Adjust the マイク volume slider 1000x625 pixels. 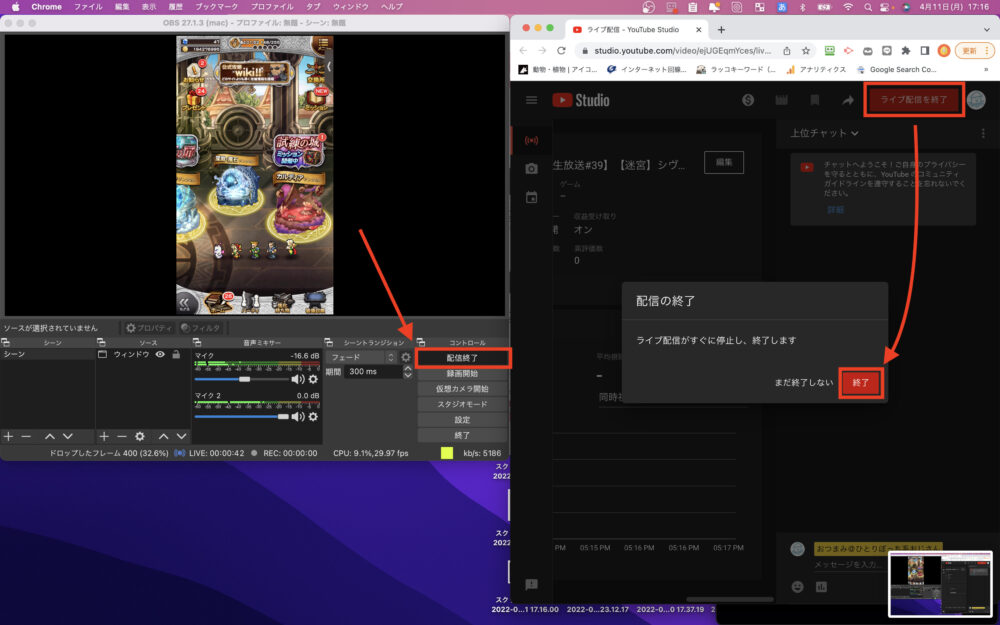242,379
